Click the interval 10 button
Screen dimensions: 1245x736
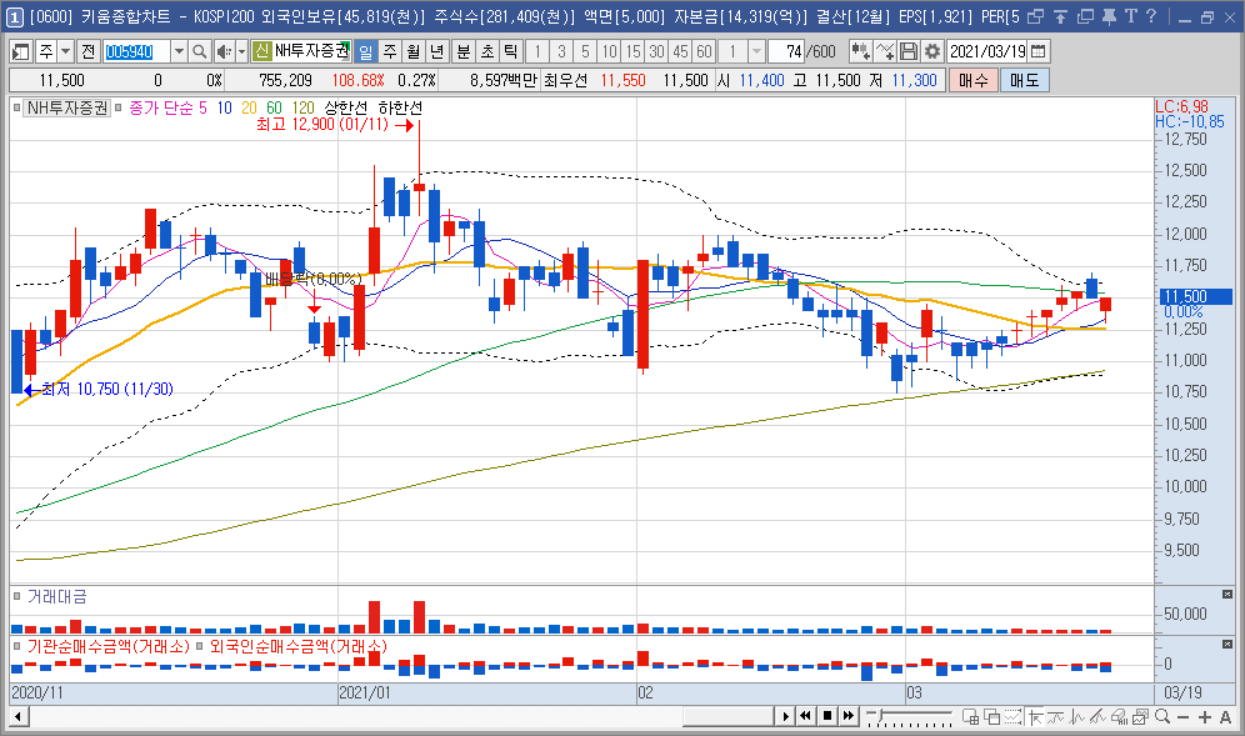(609, 51)
